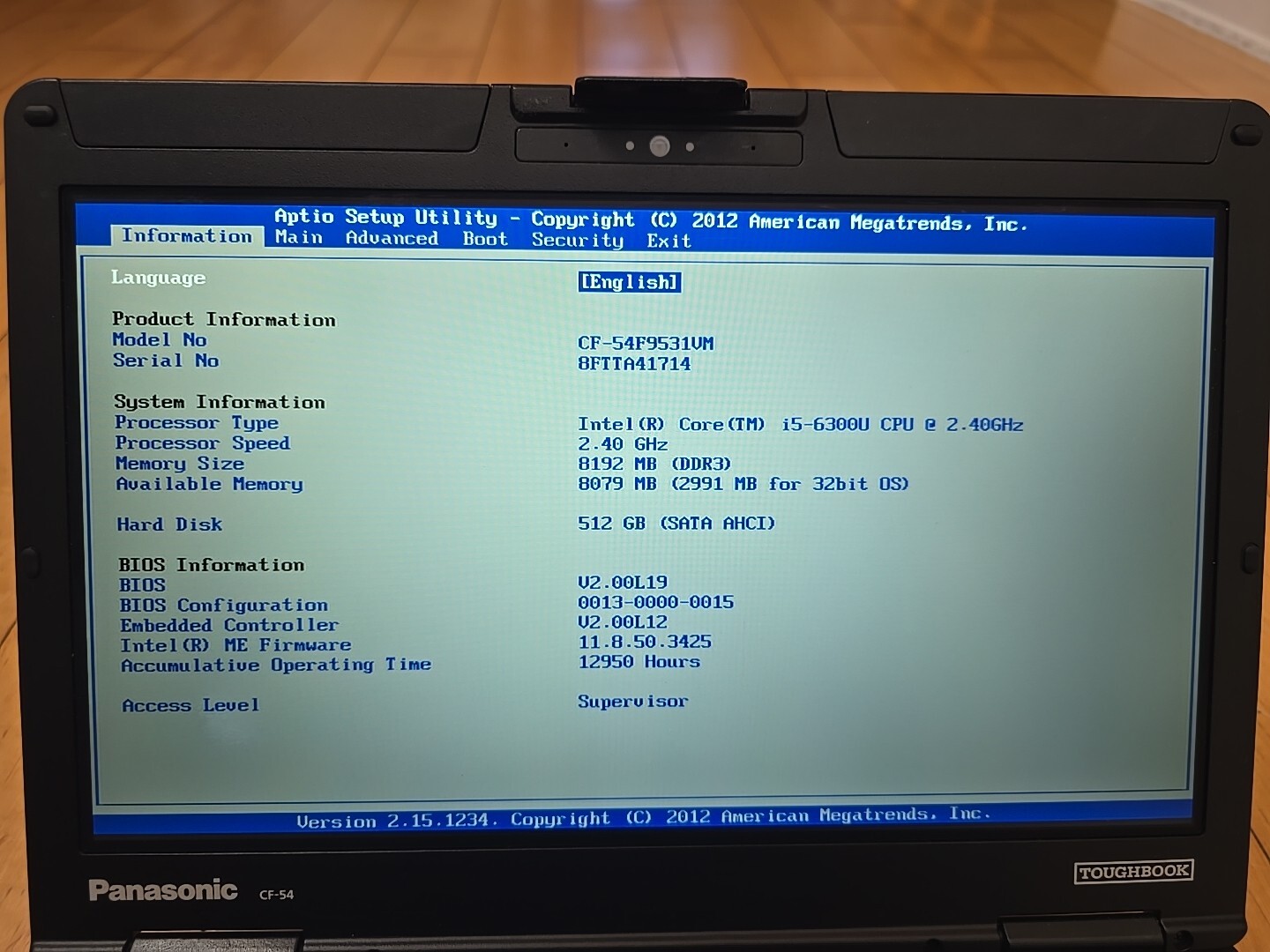Switch to the Advanced tab

392,238
